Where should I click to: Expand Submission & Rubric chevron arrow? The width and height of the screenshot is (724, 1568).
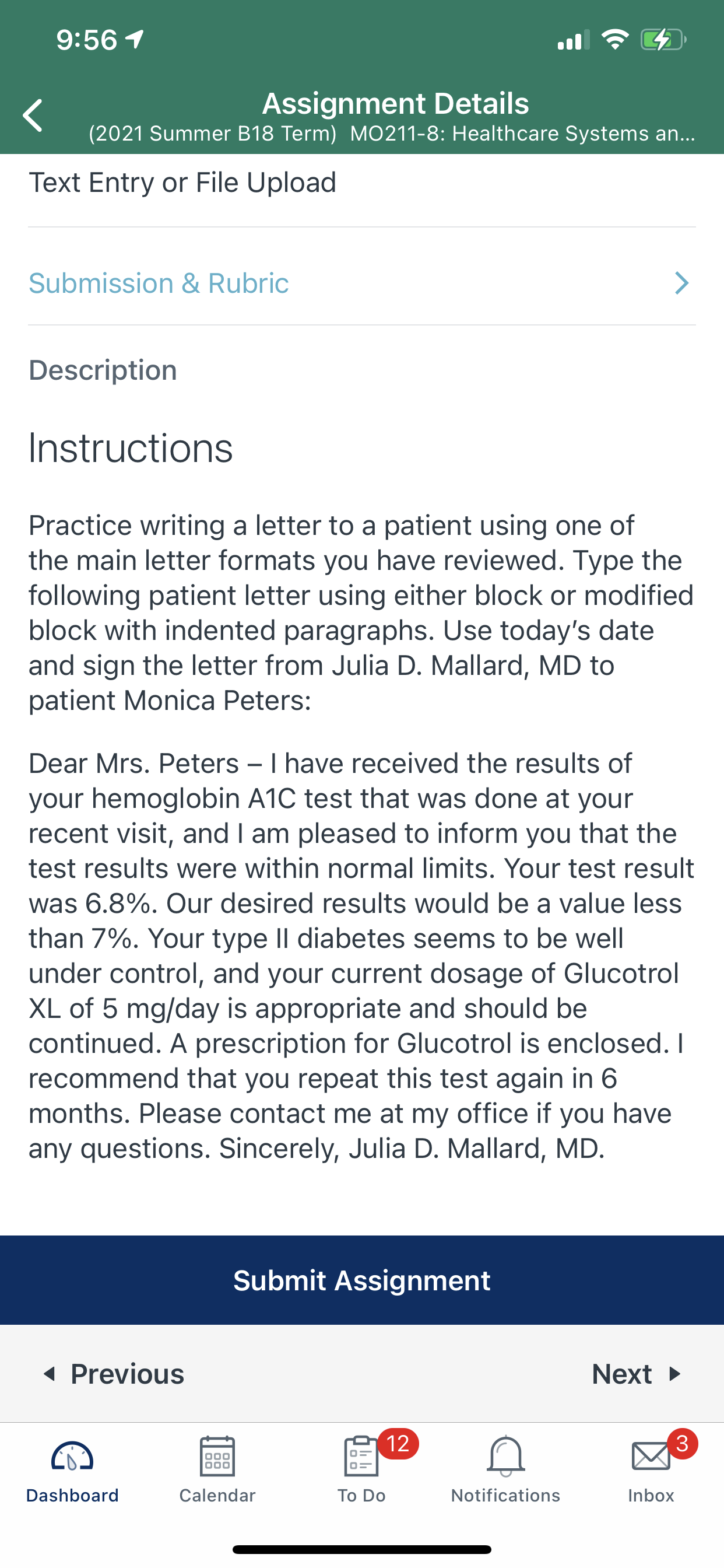tap(681, 283)
